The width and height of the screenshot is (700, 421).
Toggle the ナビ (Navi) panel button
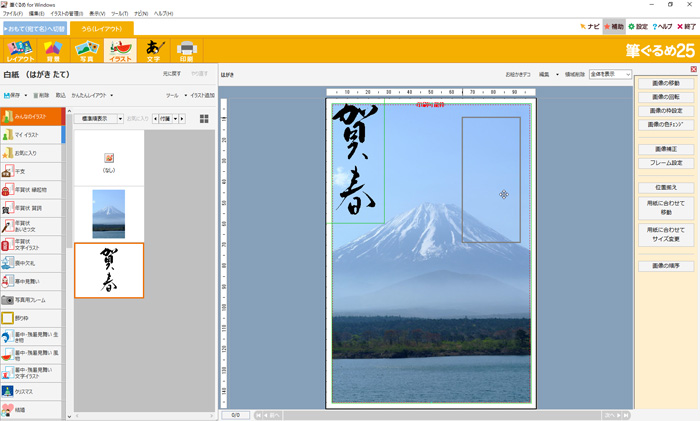(x=588, y=27)
